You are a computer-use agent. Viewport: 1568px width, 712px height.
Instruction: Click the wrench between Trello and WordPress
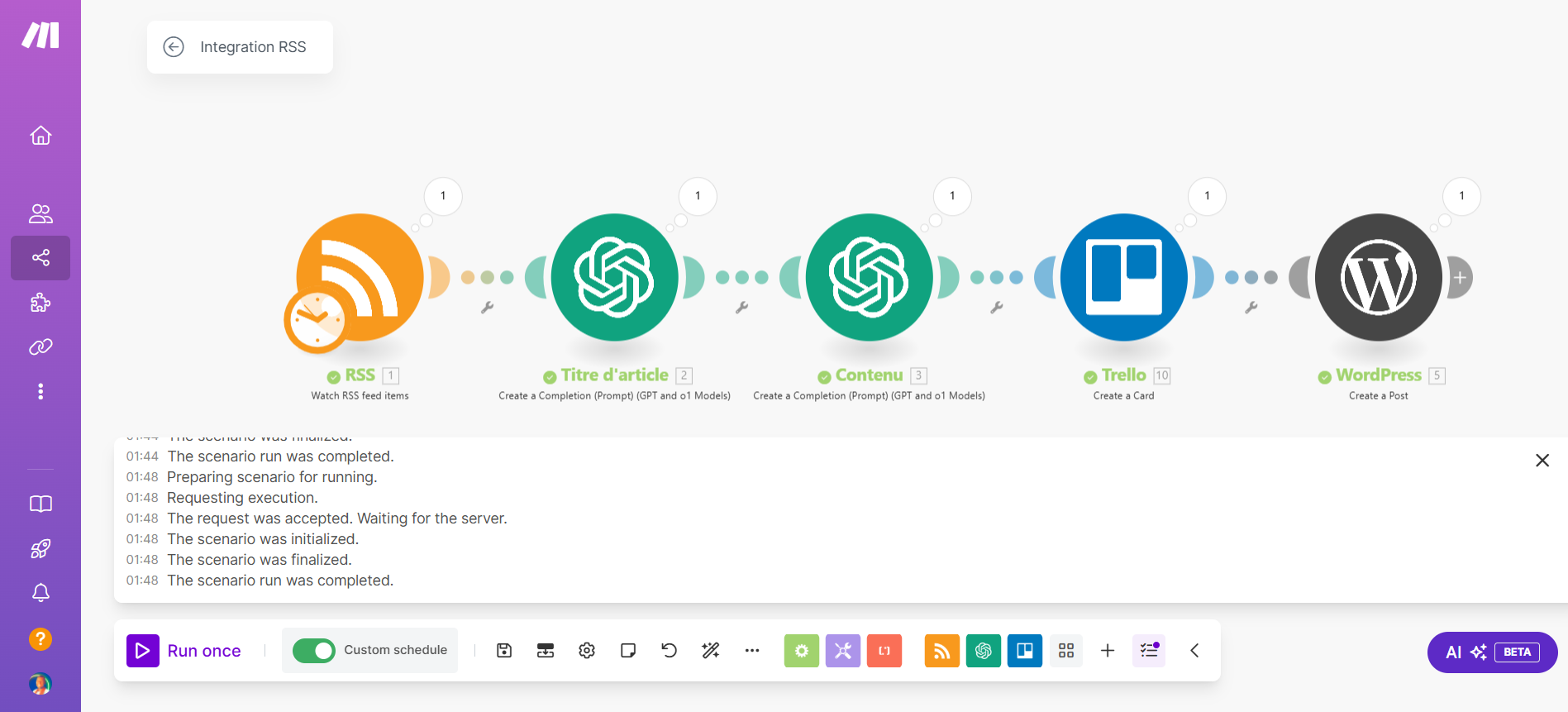pos(1251,308)
